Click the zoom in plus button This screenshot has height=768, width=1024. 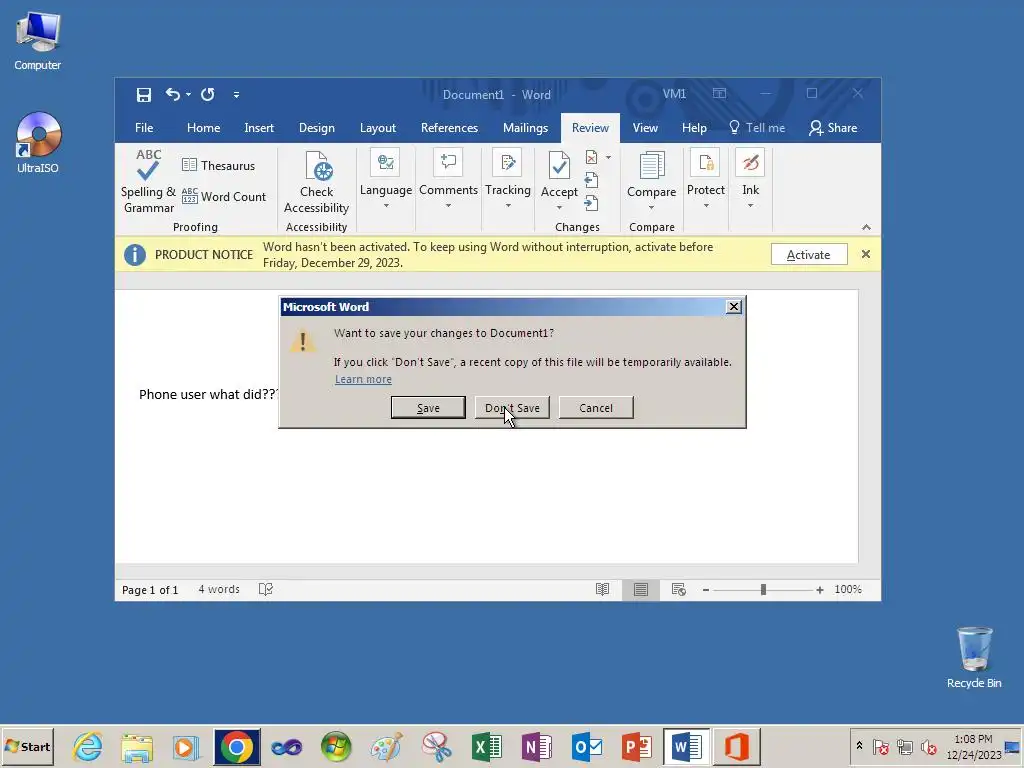coord(820,590)
